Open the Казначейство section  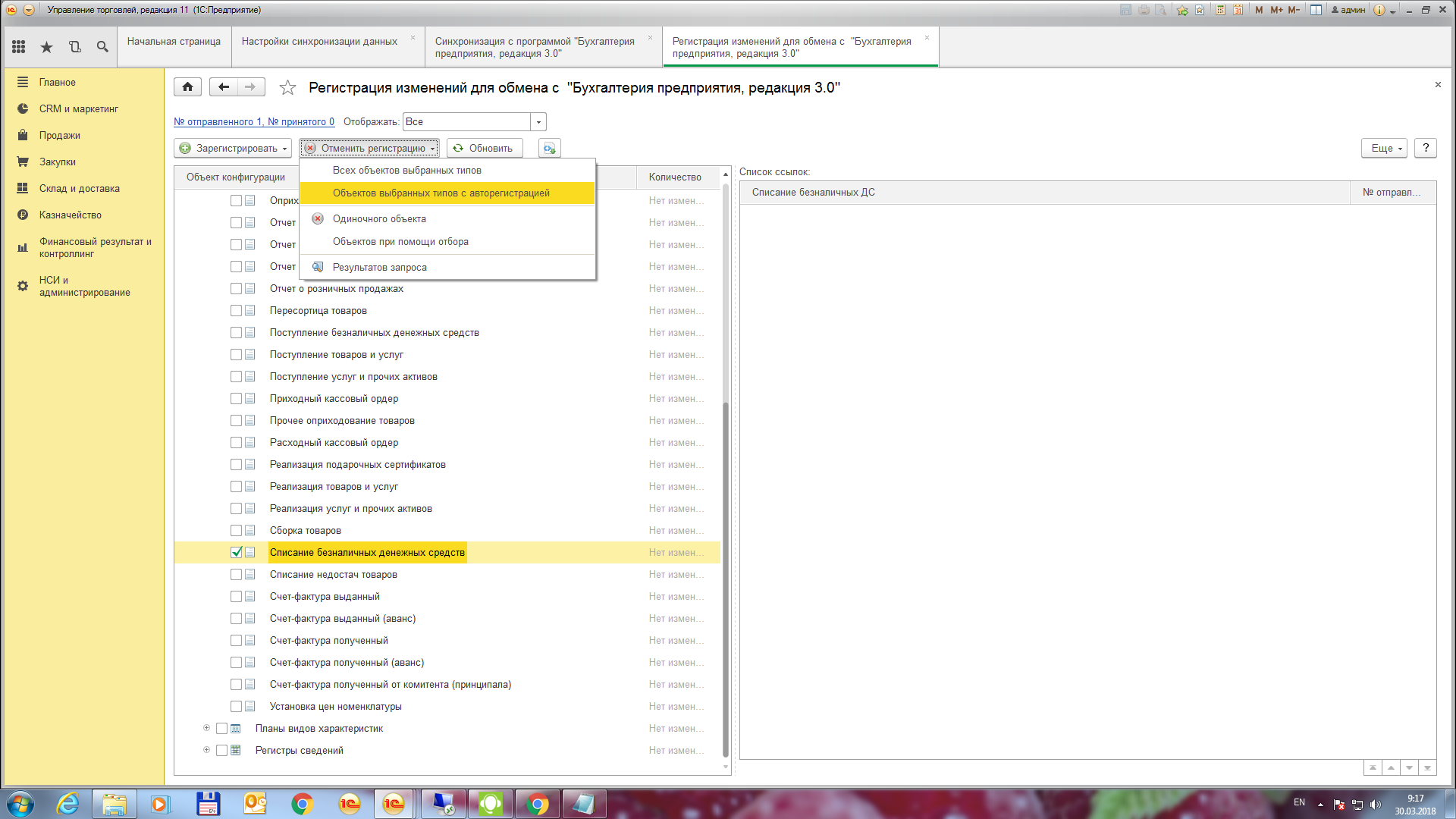pos(71,215)
